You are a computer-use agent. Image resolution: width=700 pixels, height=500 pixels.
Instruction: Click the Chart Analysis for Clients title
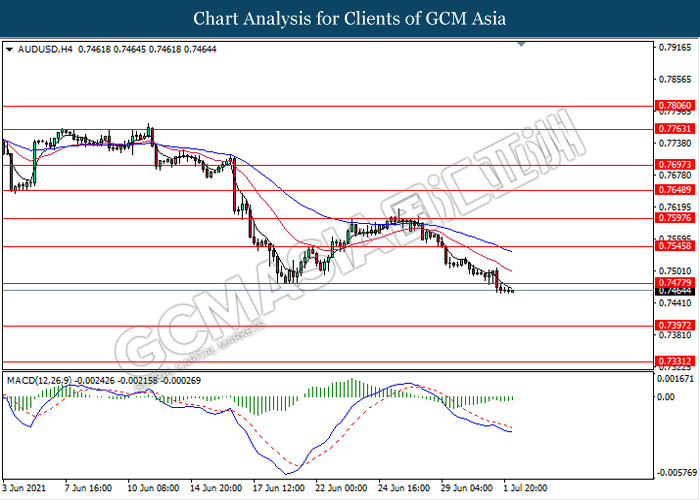(x=350, y=19)
